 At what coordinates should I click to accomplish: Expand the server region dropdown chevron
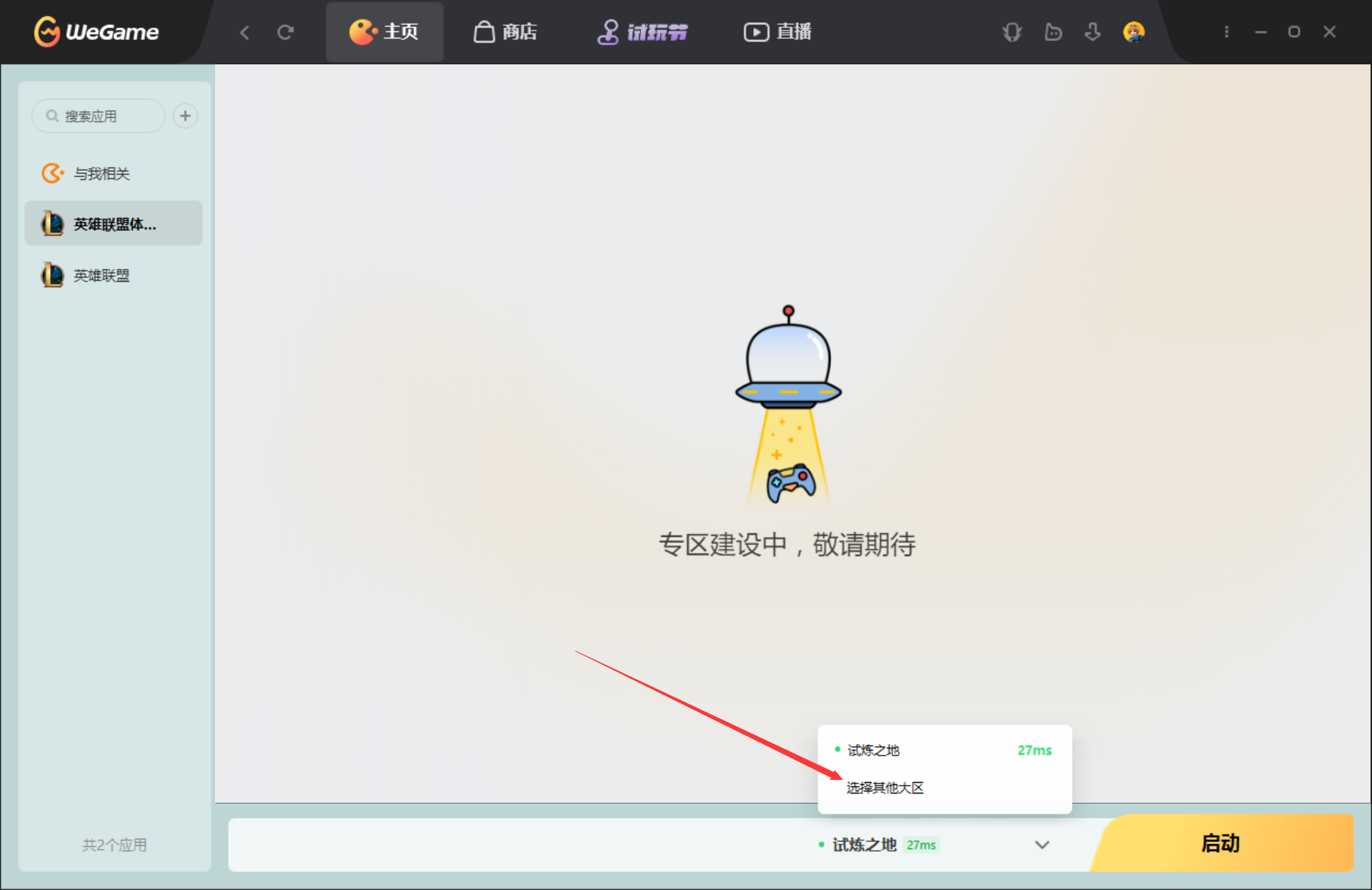(1042, 845)
